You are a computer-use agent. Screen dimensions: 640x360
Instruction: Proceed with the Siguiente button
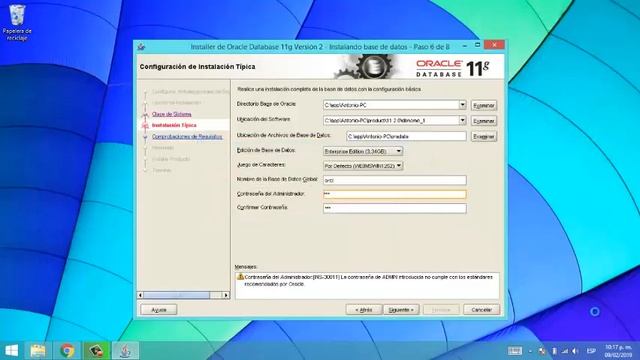401,310
